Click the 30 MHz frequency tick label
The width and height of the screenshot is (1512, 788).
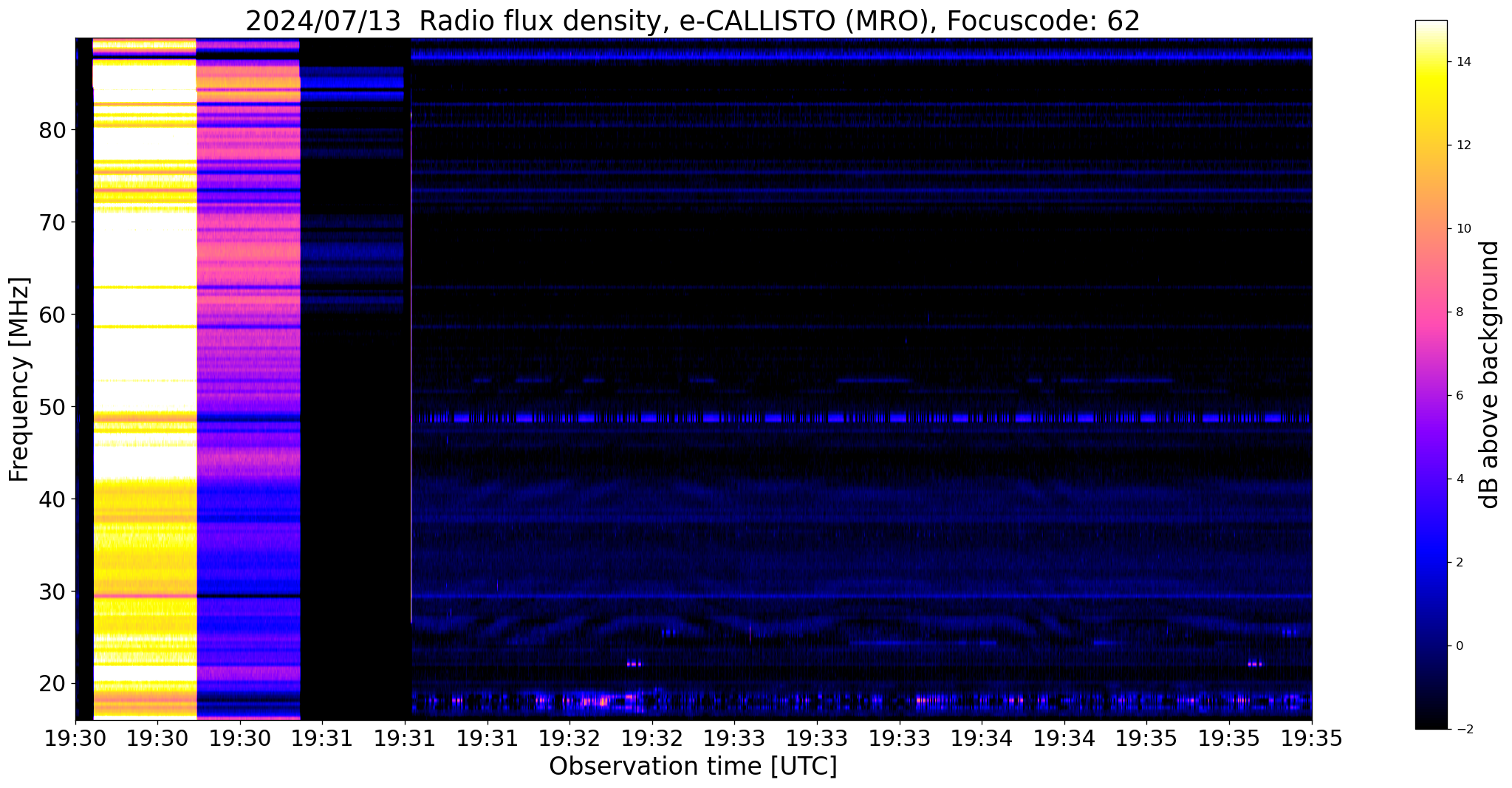pos(53,592)
